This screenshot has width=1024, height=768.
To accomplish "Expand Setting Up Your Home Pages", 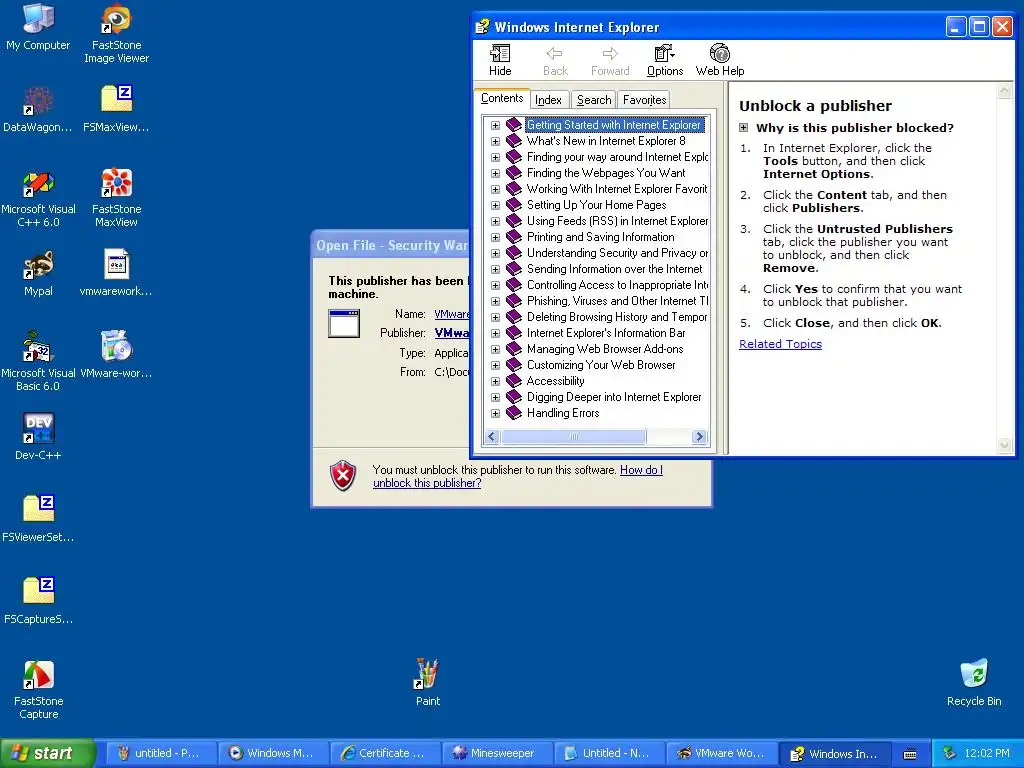I will point(495,205).
